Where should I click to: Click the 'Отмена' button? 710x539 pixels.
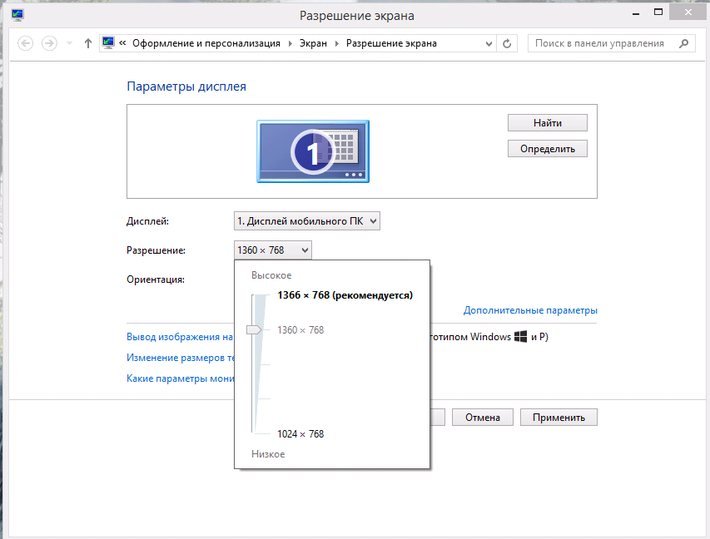[x=483, y=417]
